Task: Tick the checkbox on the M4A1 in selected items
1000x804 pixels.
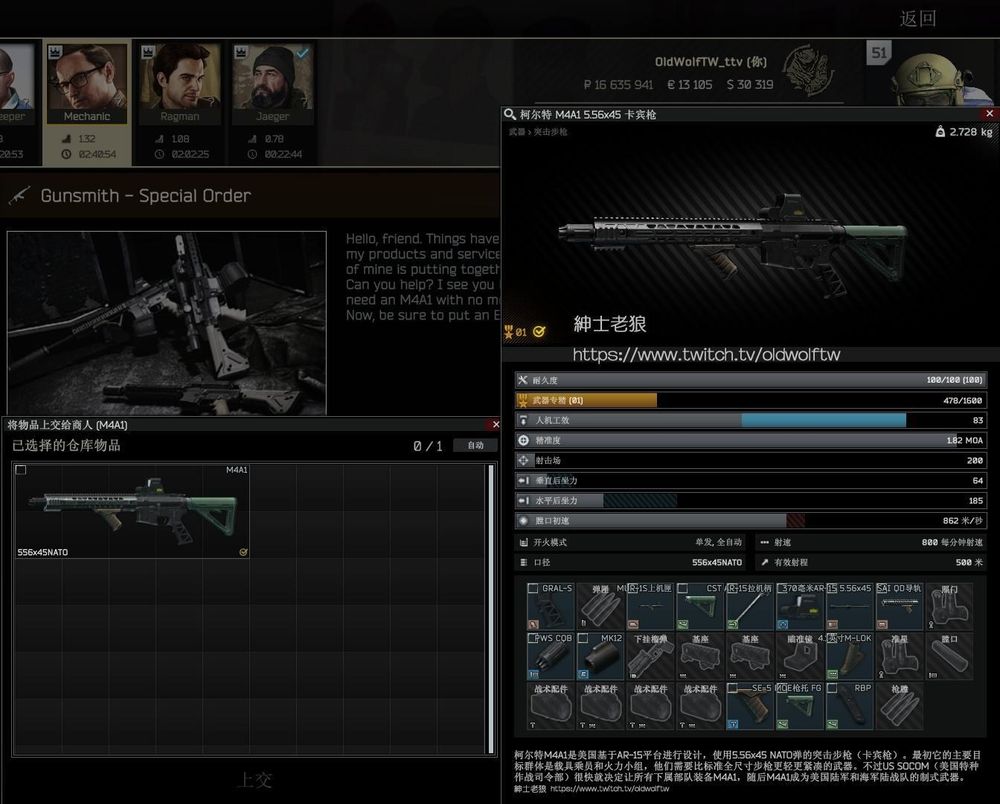Action: pos(21,468)
